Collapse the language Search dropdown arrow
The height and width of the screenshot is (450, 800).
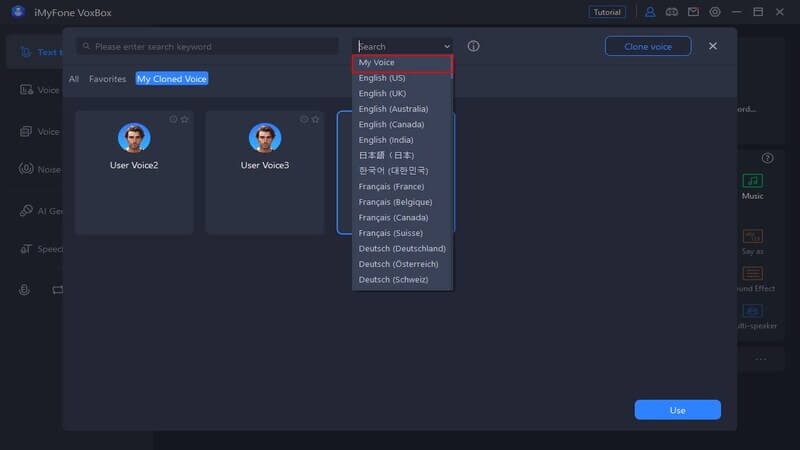tap(447, 46)
